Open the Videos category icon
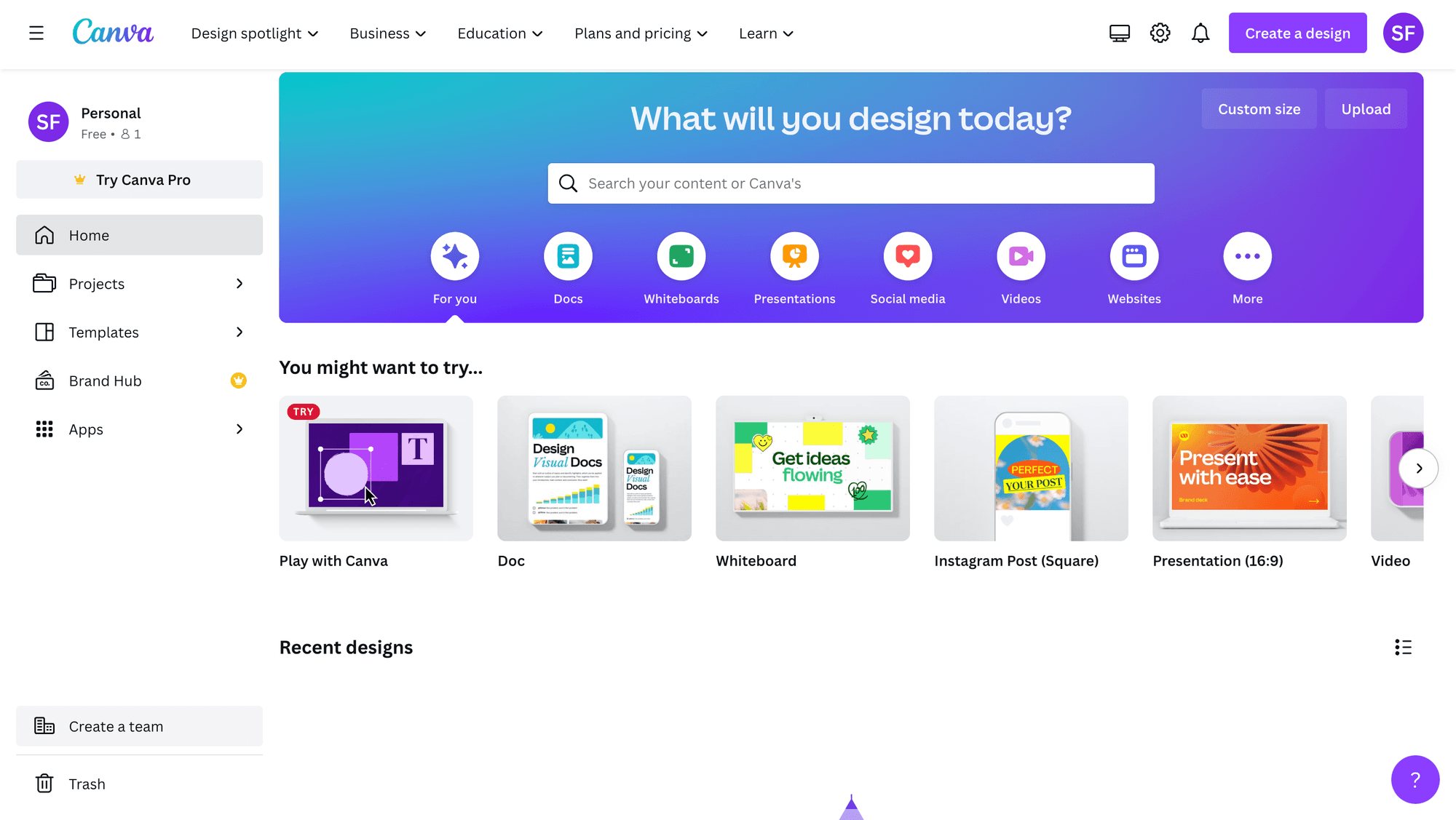 tap(1021, 256)
